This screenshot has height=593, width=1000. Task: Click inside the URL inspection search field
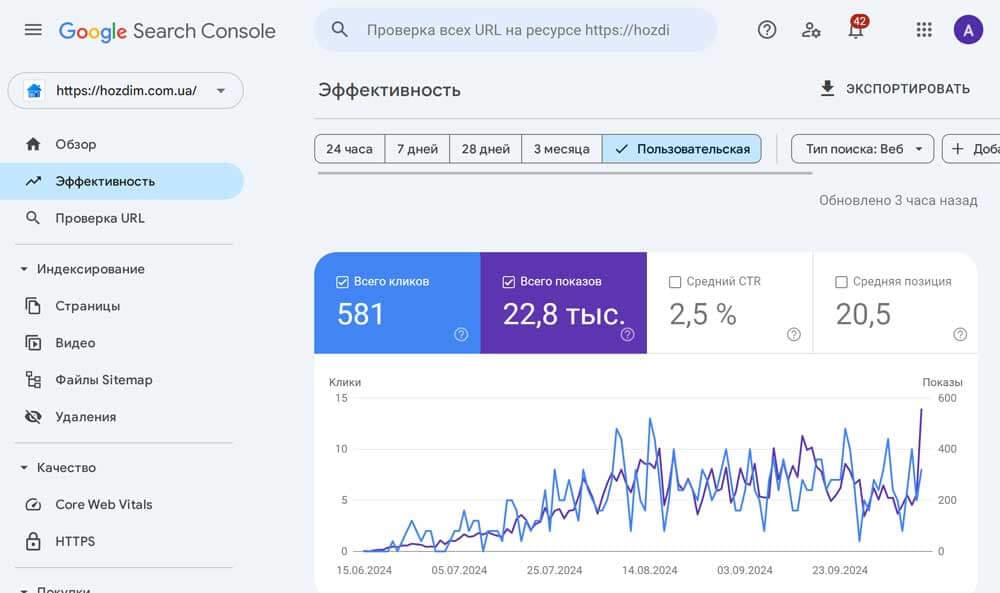pyautogui.click(x=515, y=30)
